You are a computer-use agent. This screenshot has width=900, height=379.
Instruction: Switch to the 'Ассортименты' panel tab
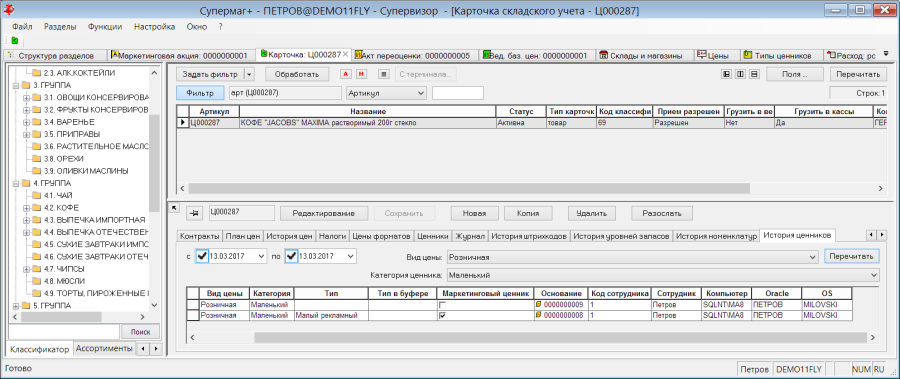point(104,349)
